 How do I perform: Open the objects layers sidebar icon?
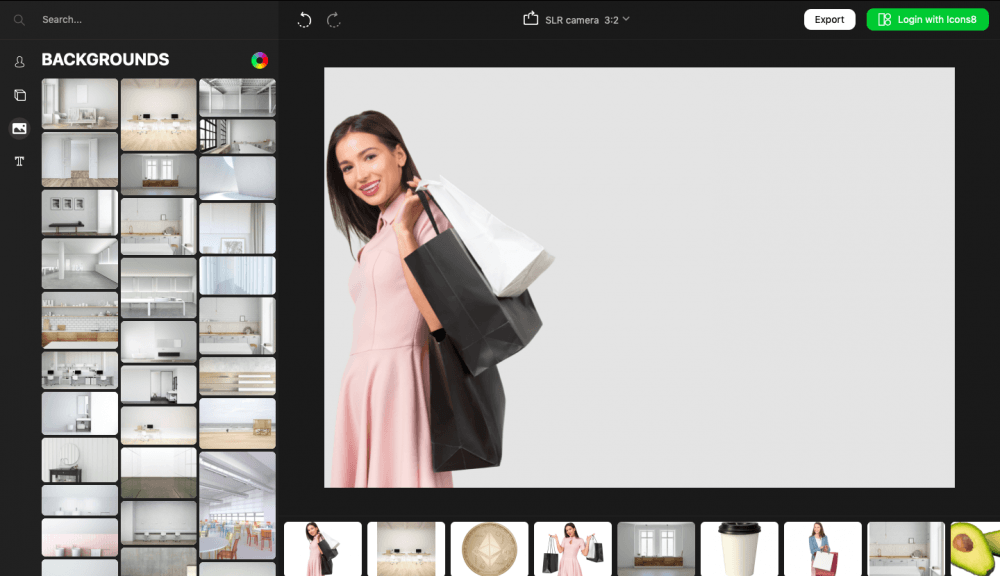(x=19, y=95)
